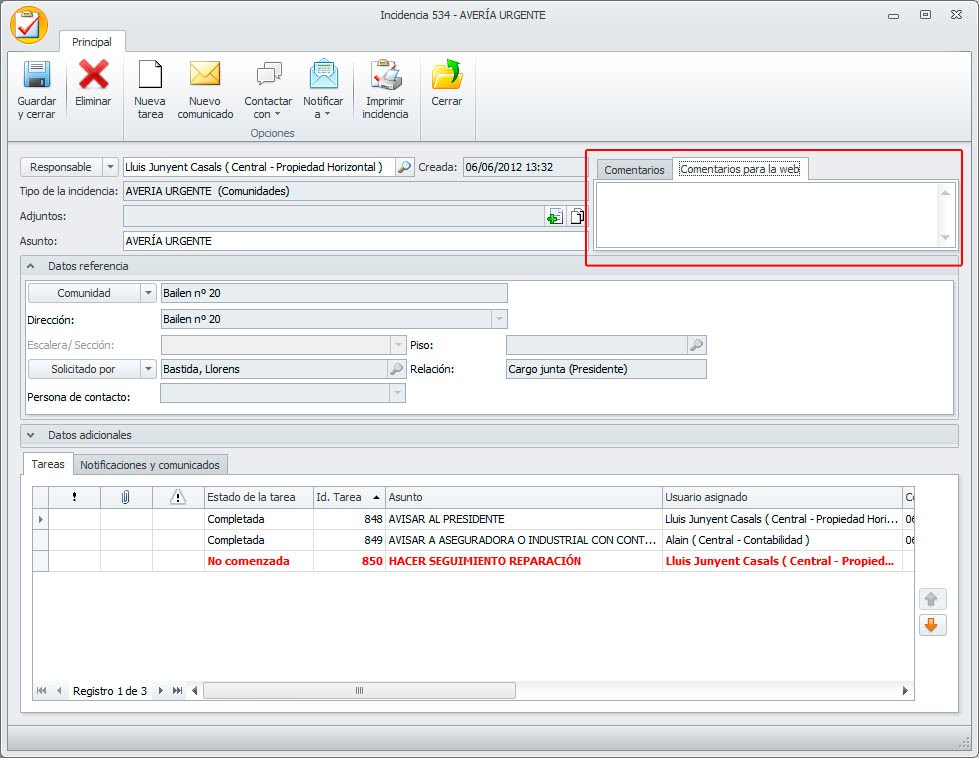Click the Solicitado por button

click(x=85, y=369)
